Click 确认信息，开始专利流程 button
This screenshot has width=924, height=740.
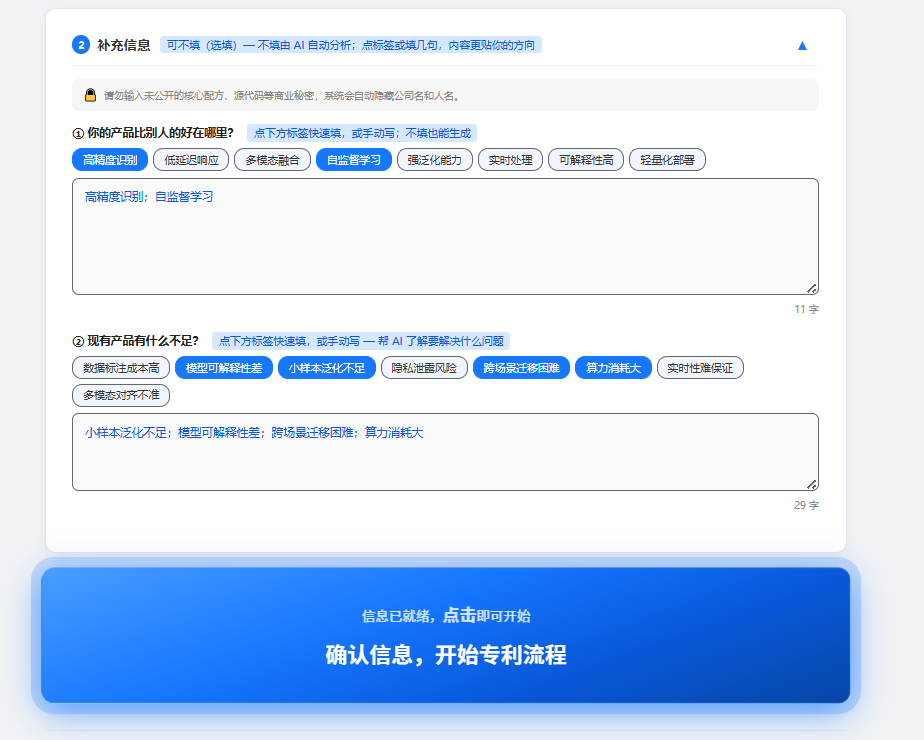(446, 635)
